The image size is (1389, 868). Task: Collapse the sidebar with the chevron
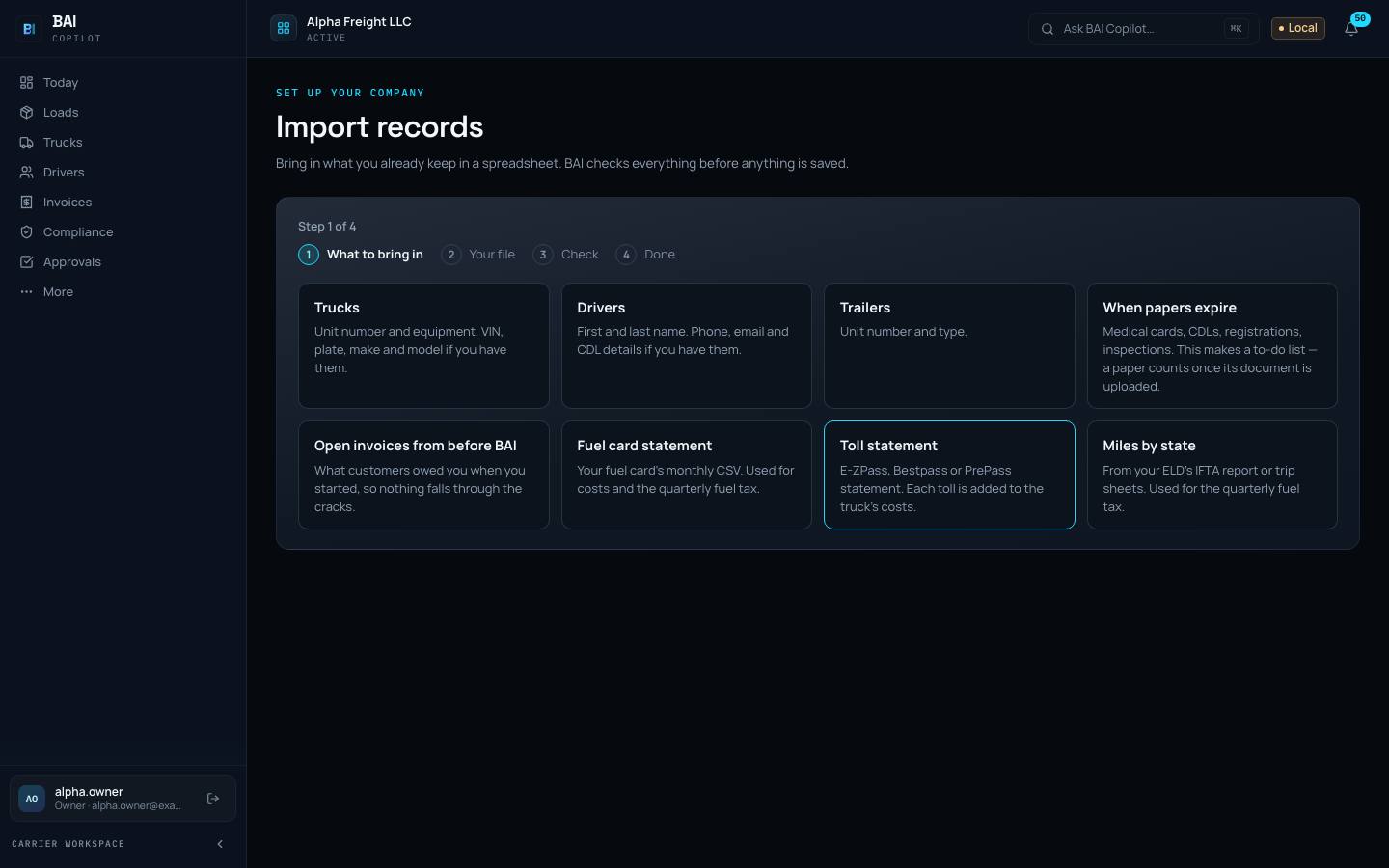click(220, 844)
